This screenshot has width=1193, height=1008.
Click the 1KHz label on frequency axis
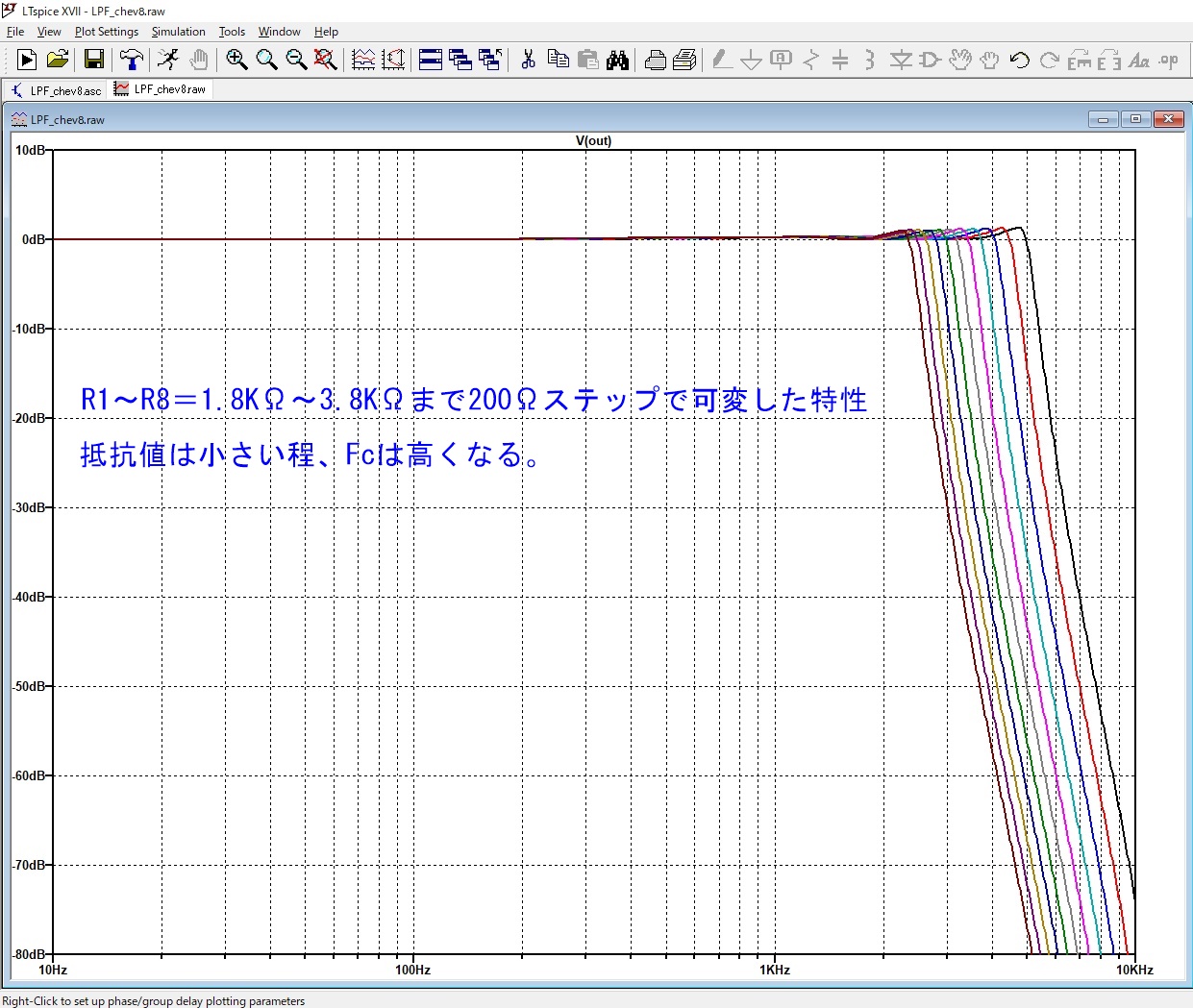point(774,970)
